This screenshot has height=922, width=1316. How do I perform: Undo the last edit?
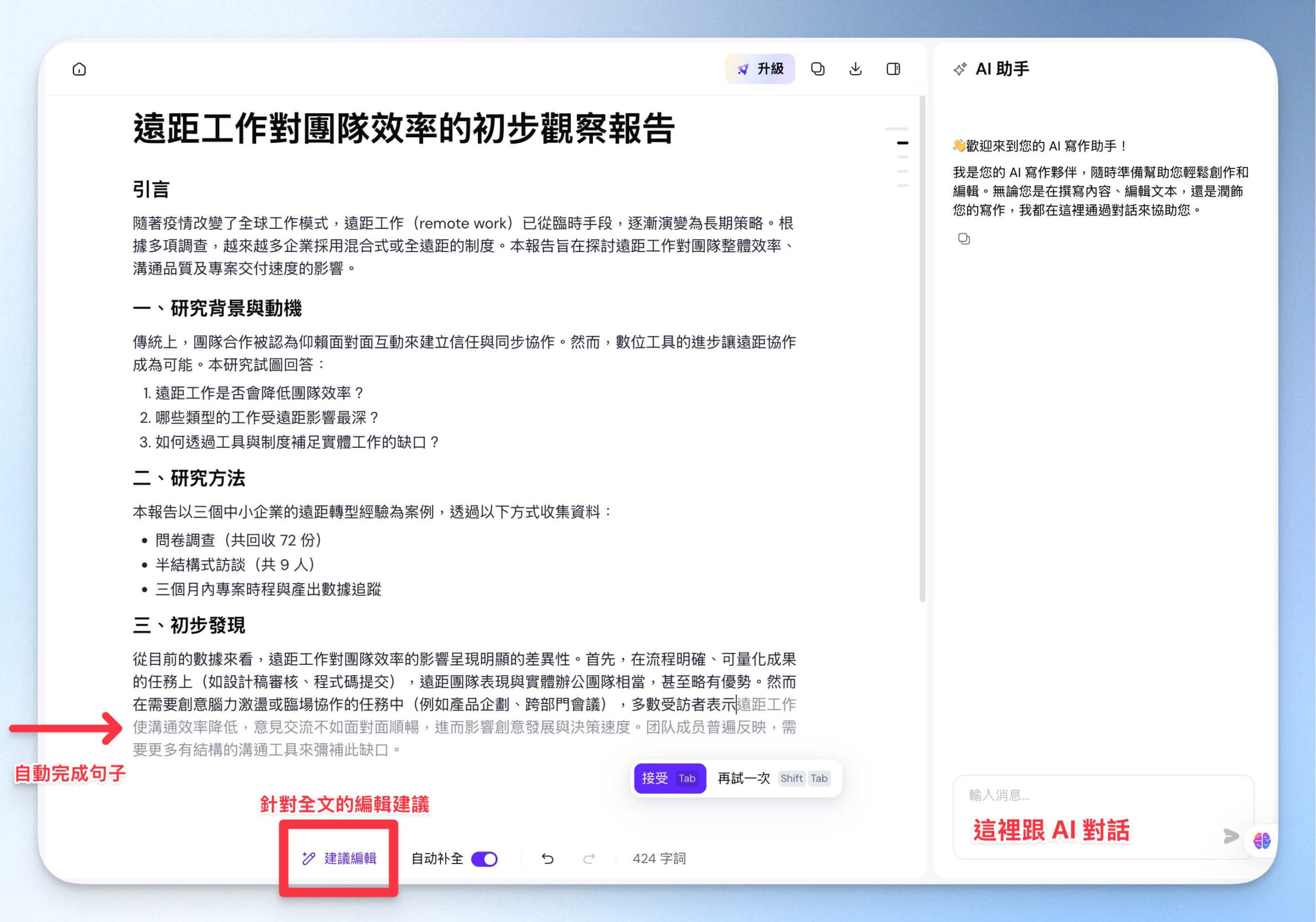pyautogui.click(x=547, y=858)
